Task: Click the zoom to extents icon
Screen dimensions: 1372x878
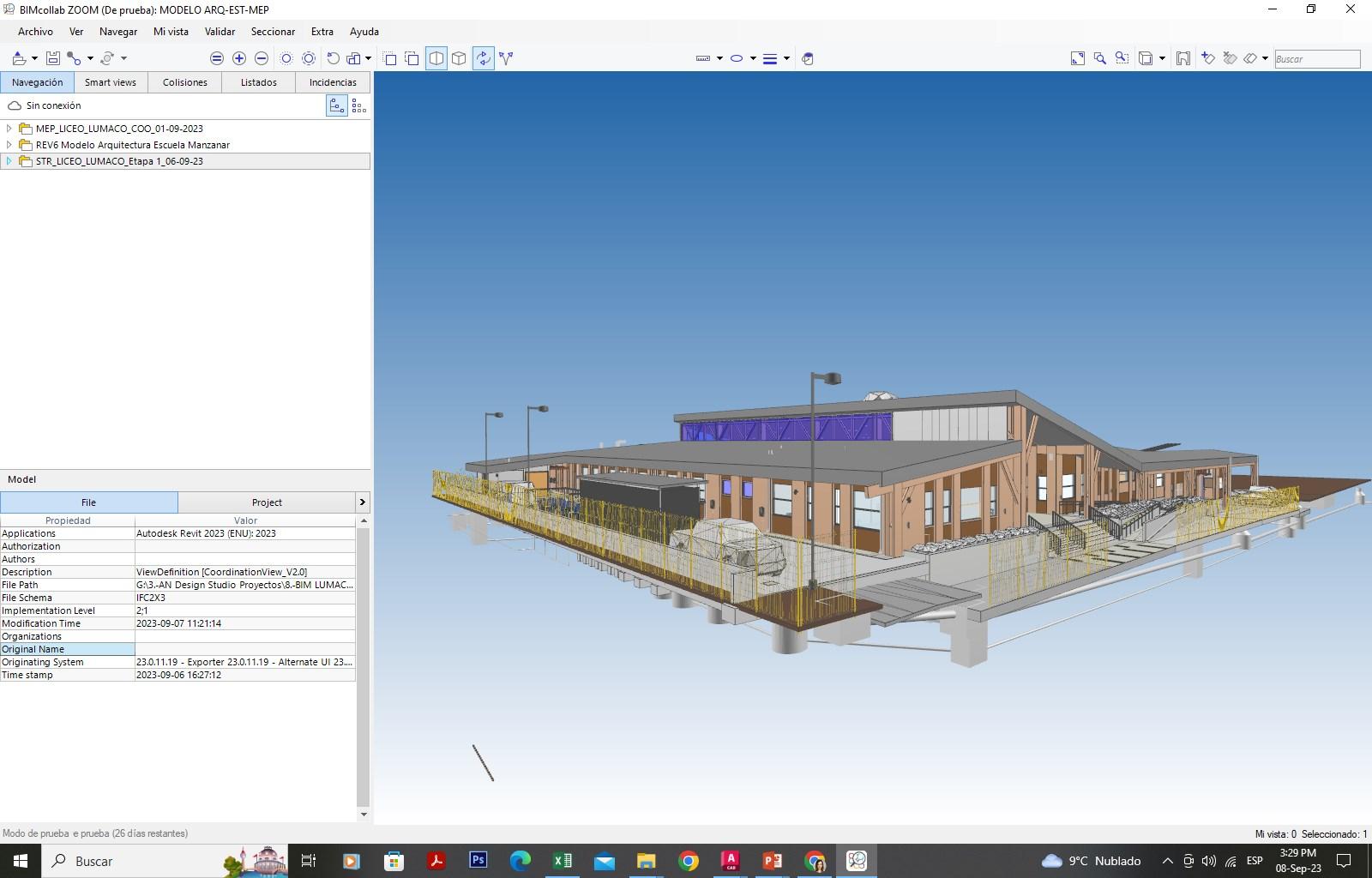Action: [x=1078, y=58]
